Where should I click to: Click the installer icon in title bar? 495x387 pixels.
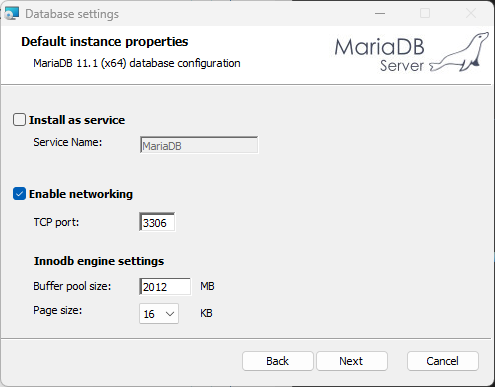point(12,13)
